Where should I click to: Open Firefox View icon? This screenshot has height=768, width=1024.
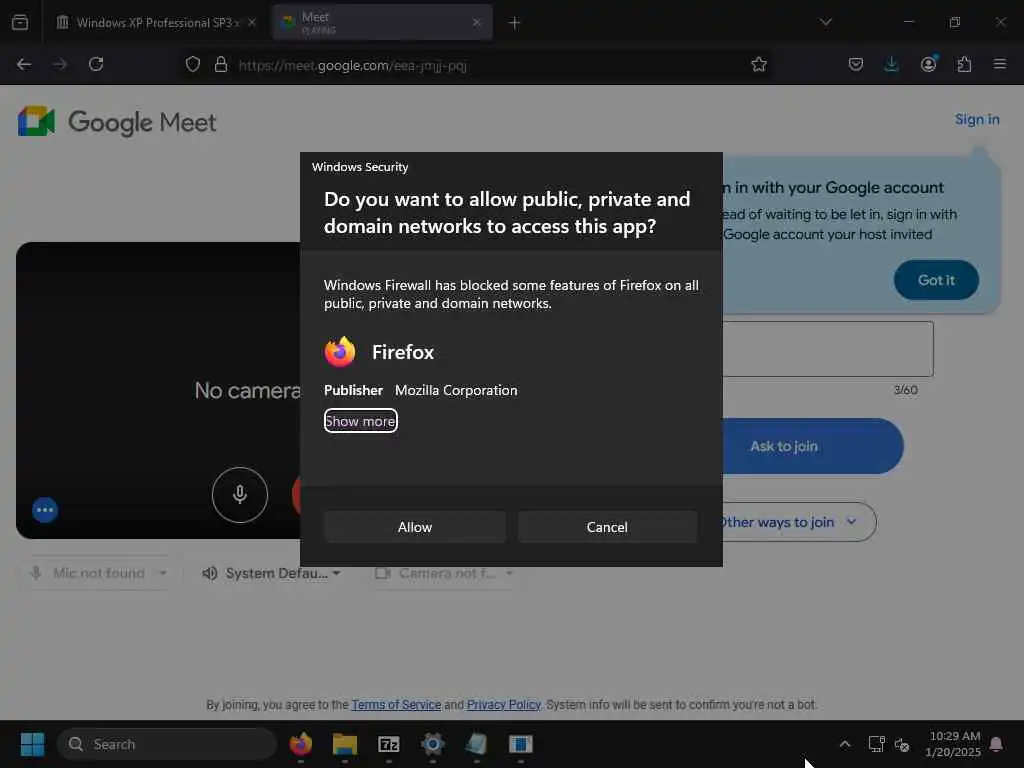(x=20, y=22)
